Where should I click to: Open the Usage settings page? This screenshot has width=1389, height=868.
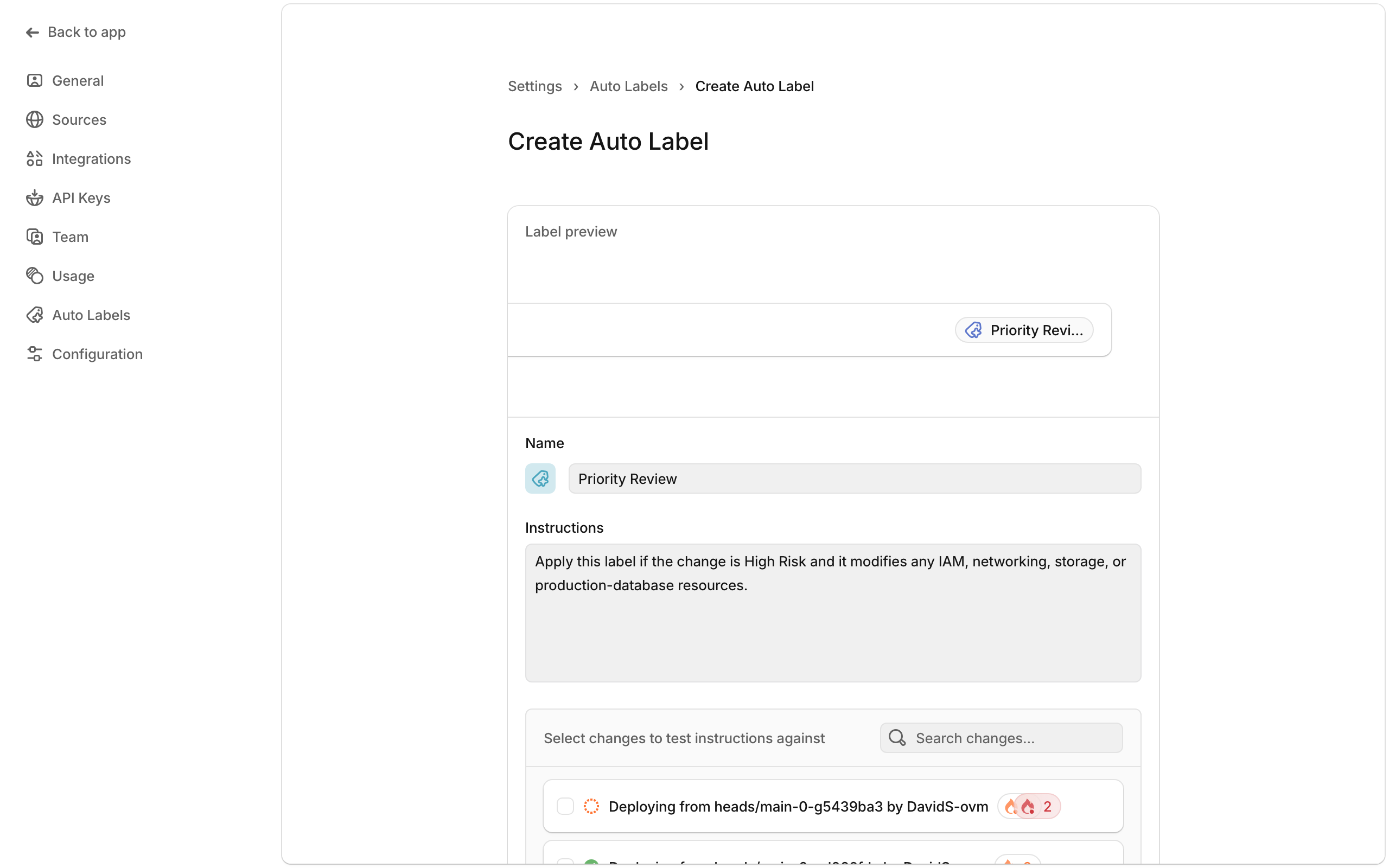pyautogui.click(x=73, y=276)
